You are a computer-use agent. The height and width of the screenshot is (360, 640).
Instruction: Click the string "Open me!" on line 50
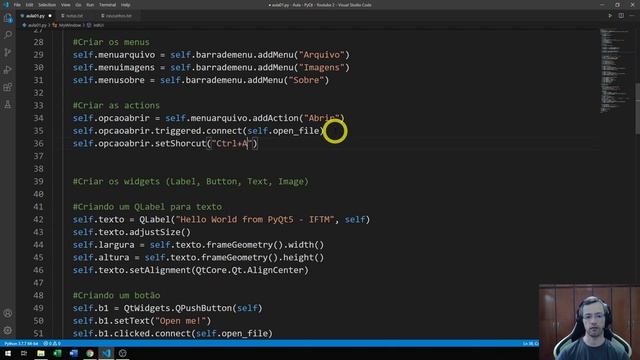(x=180, y=320)
